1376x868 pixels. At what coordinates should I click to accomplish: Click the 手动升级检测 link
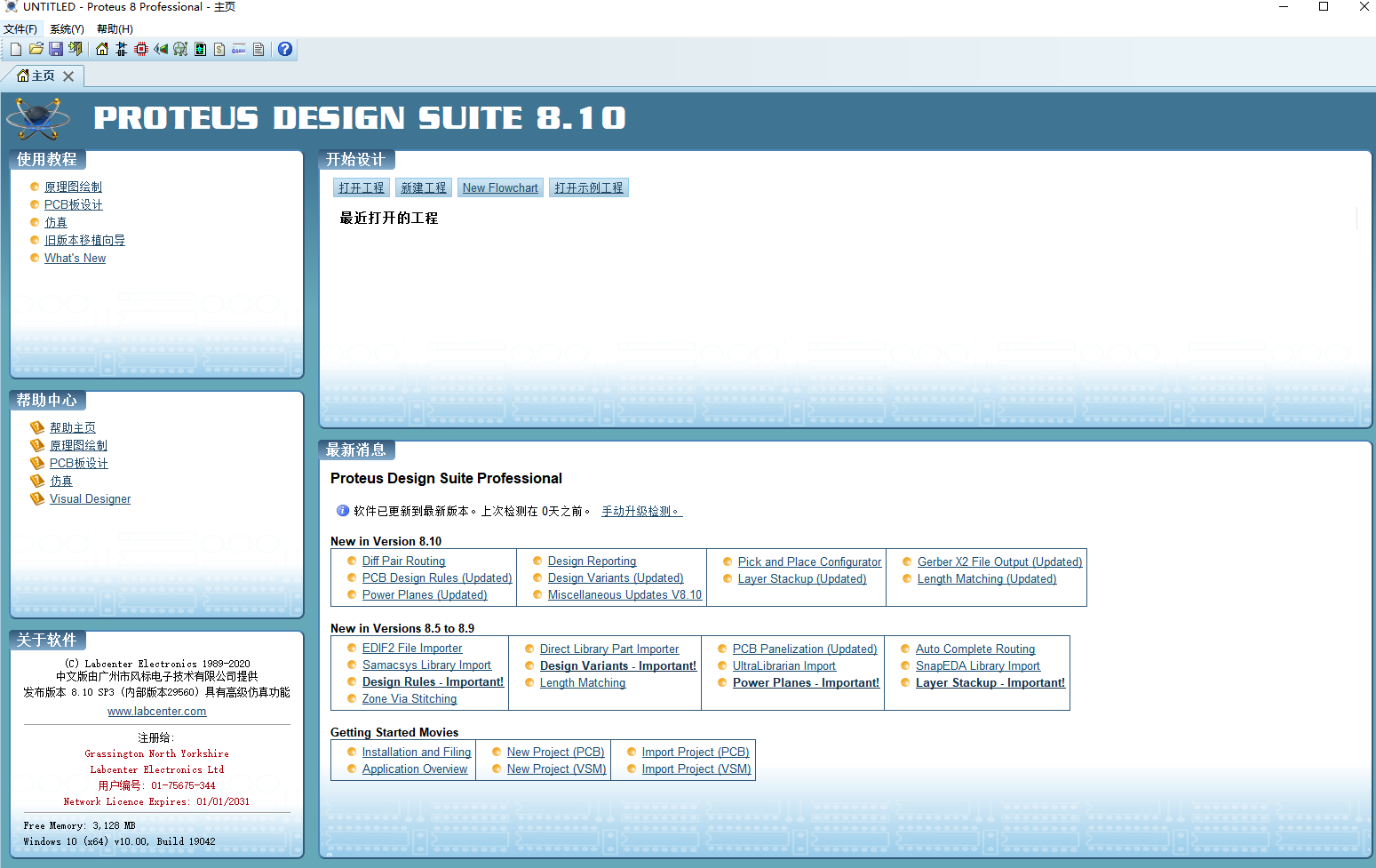[x=641, y=511]
